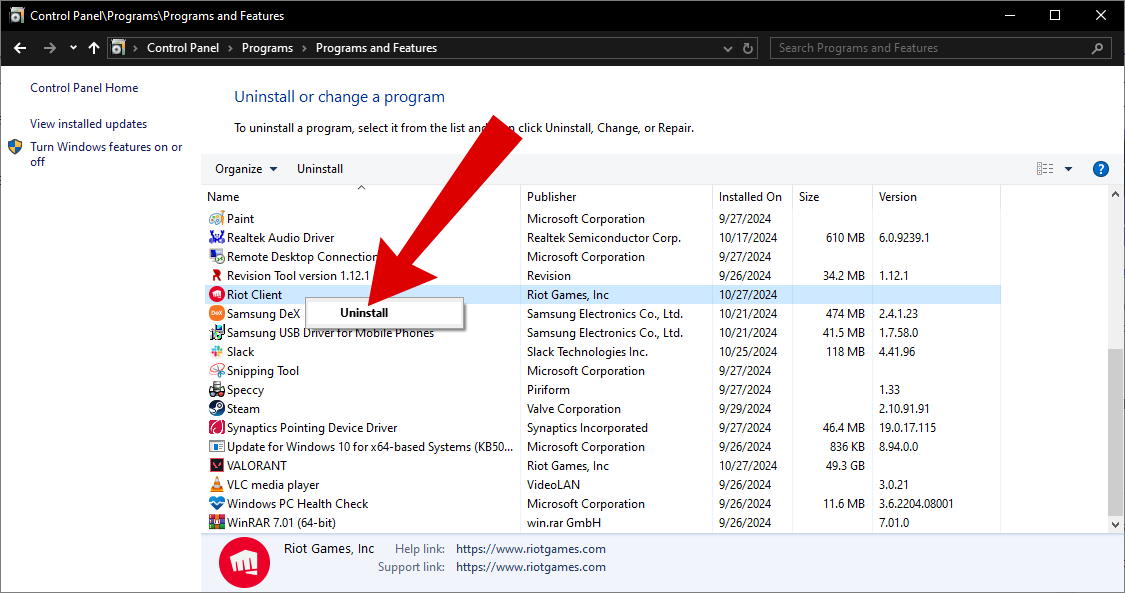Click the 3.6.2204.08001 version cell
Screen dimensions: 1125x593
click(916, 503)
